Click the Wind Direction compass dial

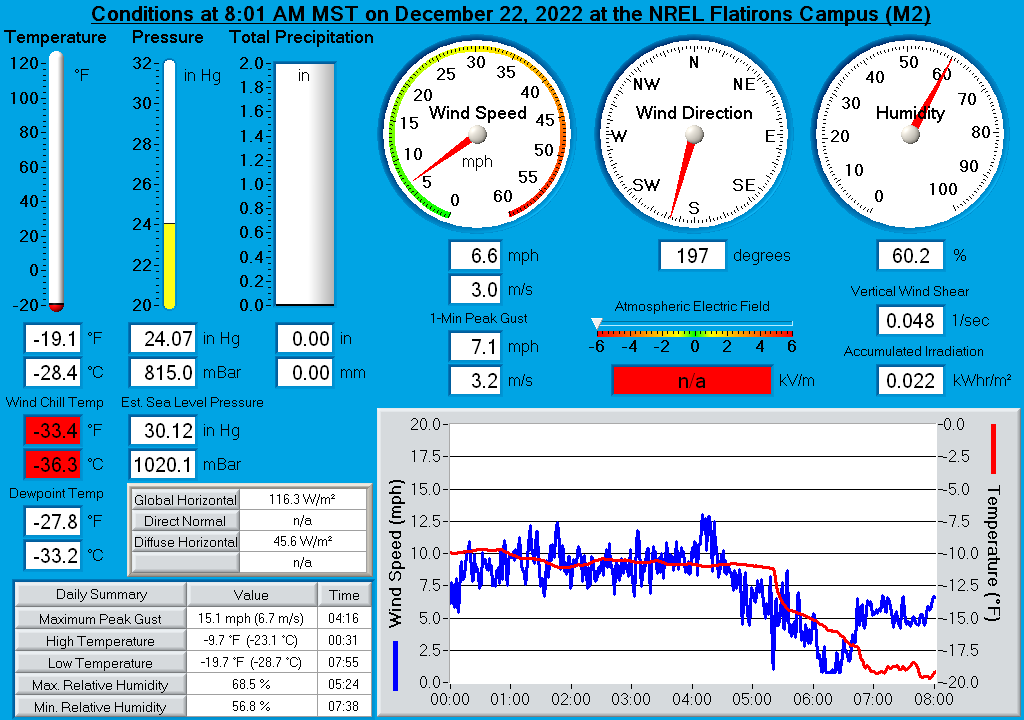pyautogui.click(x=694, y=135)
